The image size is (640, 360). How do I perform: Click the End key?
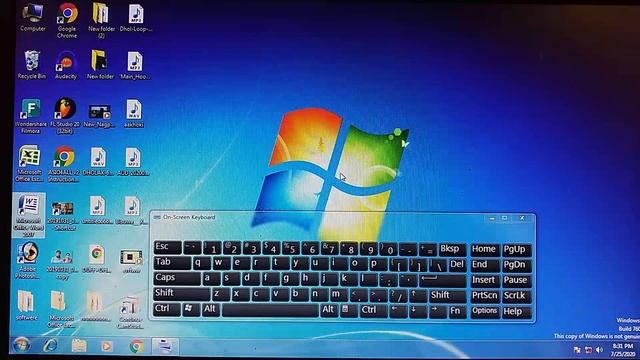484,264
